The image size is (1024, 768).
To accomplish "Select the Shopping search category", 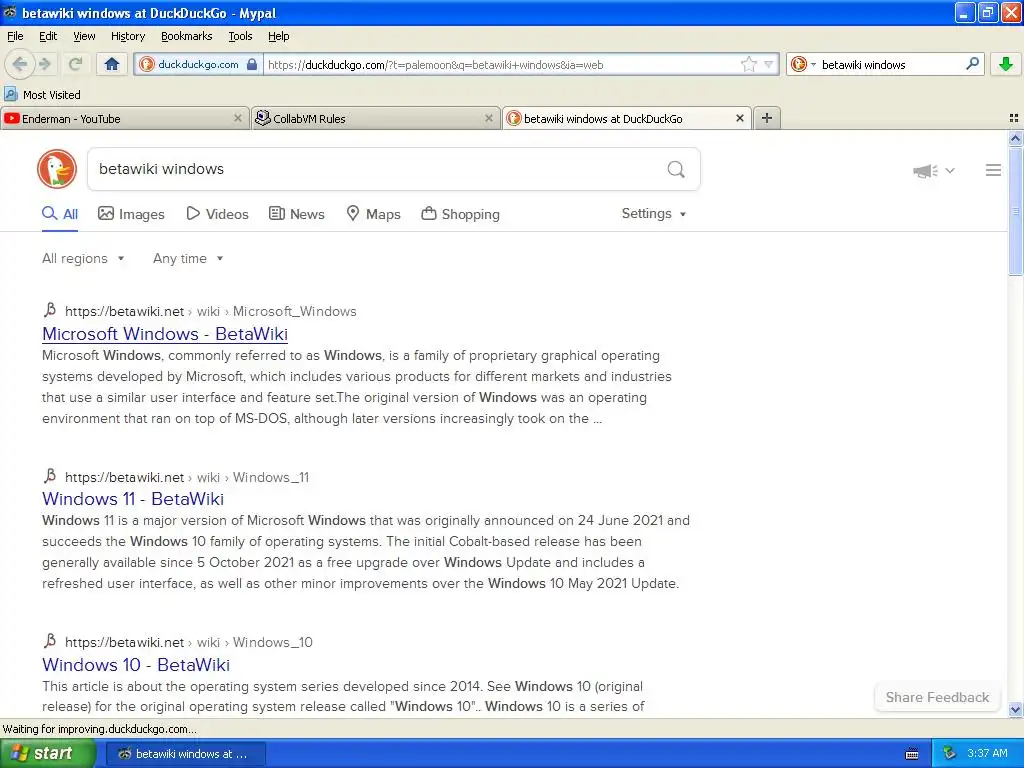I will point(460,214).
